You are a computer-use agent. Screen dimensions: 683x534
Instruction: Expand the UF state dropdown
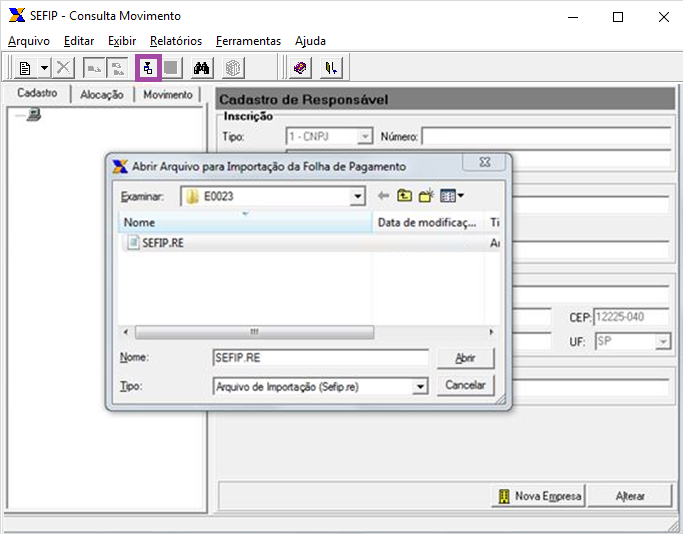point(663,342)
